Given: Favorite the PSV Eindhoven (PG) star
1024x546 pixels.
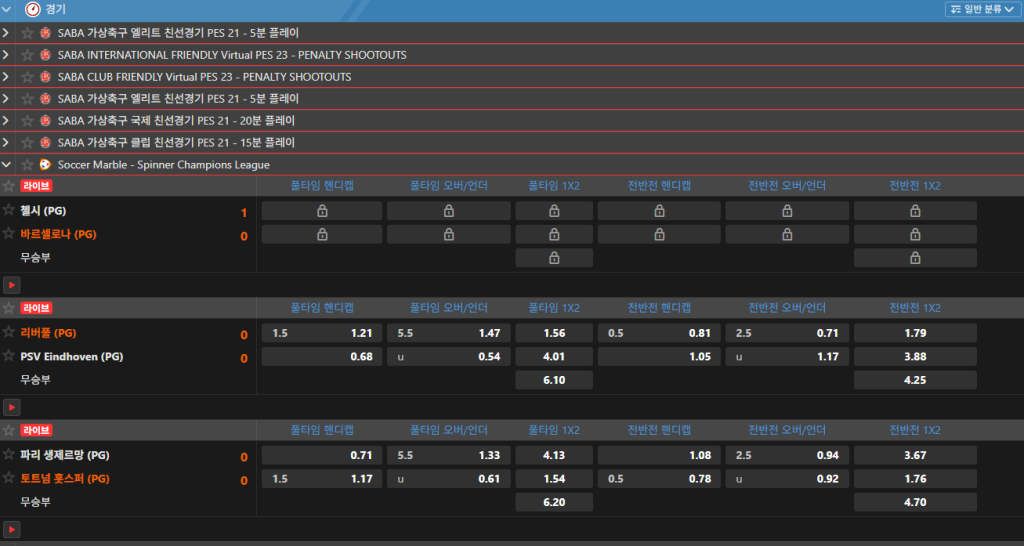Looking at the screenshot, I should [x=9, y=356].
